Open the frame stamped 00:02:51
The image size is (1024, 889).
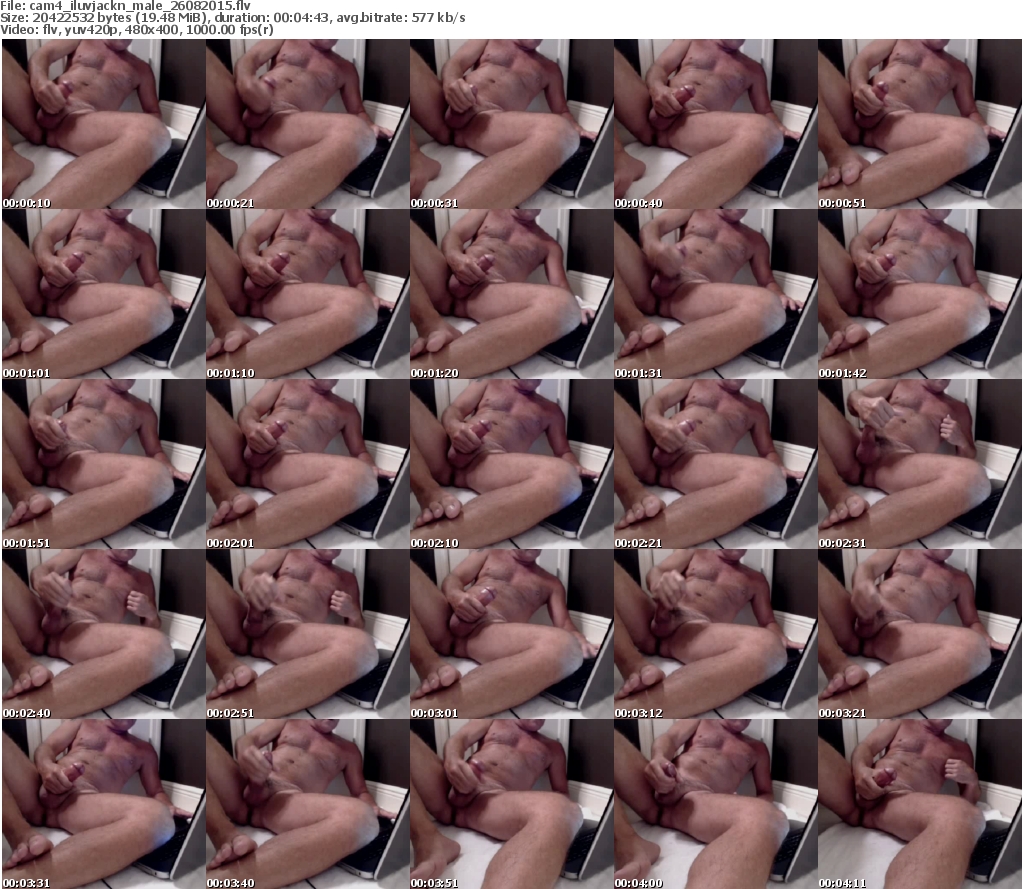click(308, 634)
